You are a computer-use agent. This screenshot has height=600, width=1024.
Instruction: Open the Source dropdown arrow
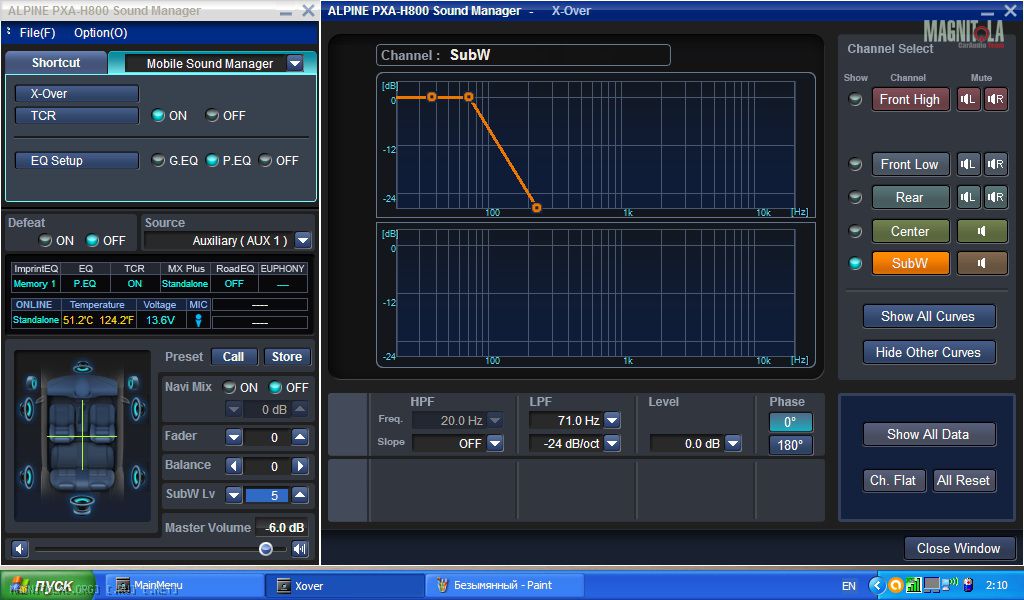(x=303, y=240)
